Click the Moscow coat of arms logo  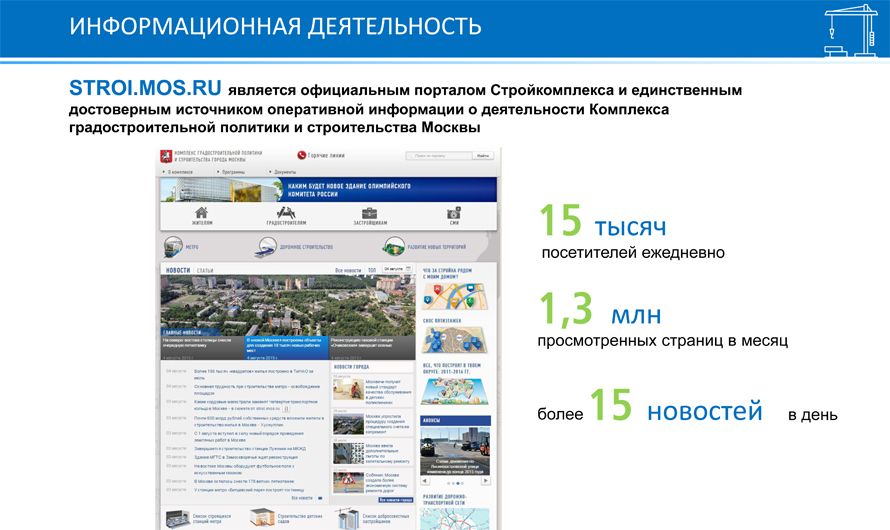pyautogui.click(x=166, y=156)
